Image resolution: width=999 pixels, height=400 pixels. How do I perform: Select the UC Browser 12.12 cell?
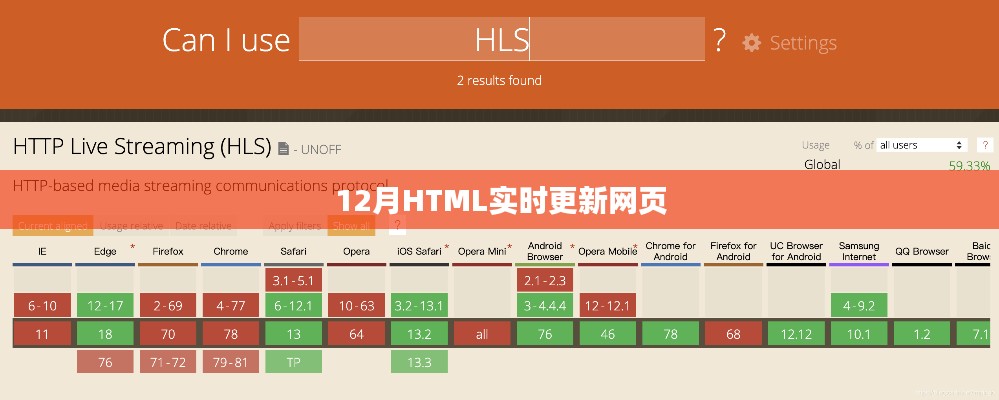coord(796,334)
